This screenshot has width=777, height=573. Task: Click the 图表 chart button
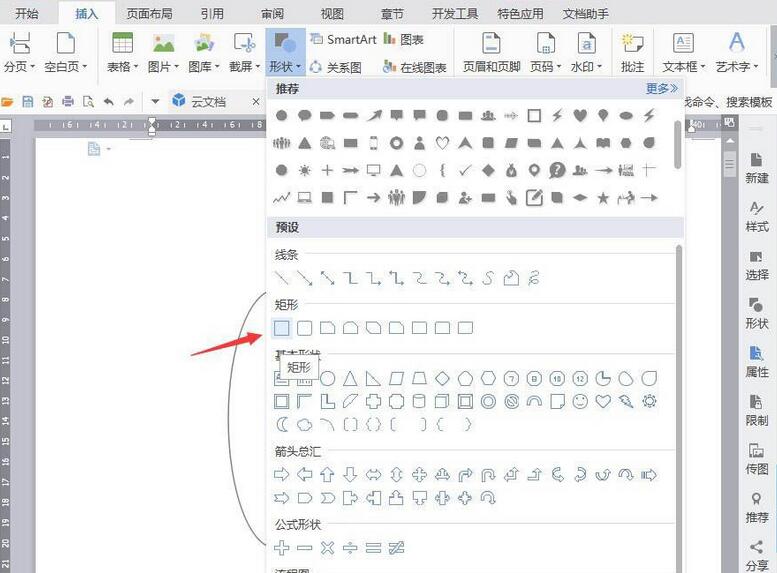tap(404, 39)
